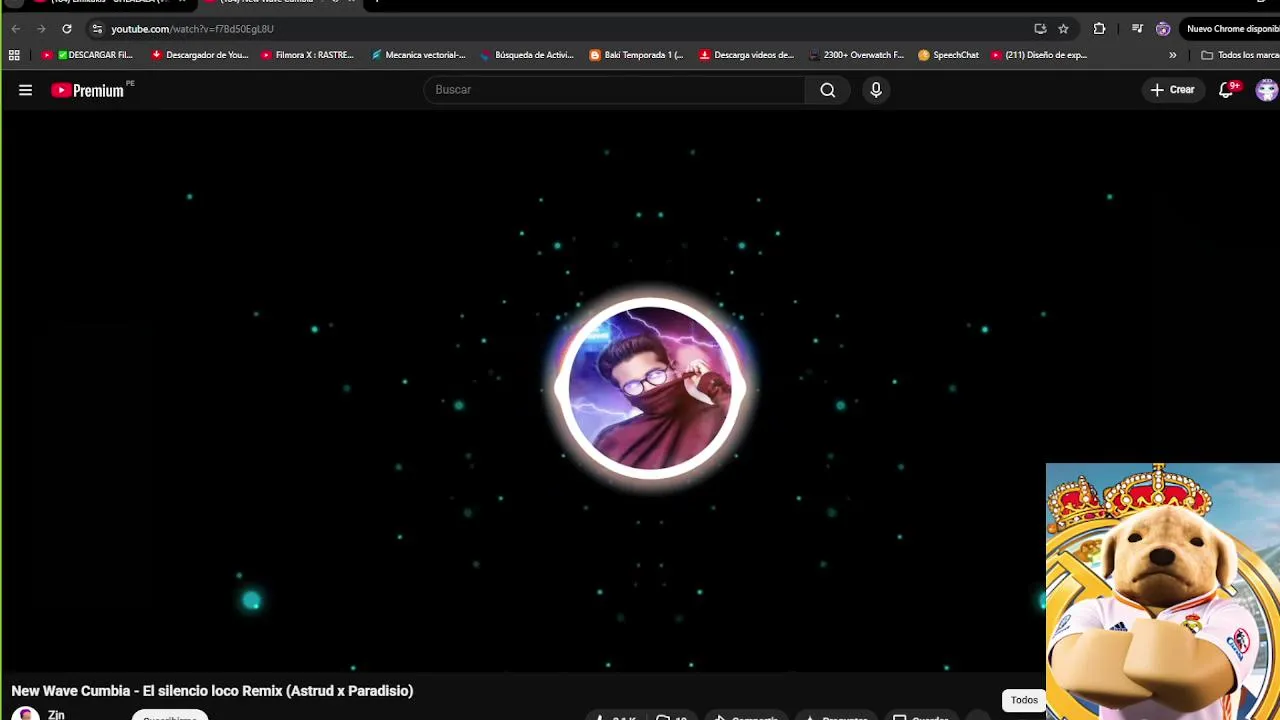Click the address bar URL
The image size is (1280, 720).
click(x=192, y=29)
